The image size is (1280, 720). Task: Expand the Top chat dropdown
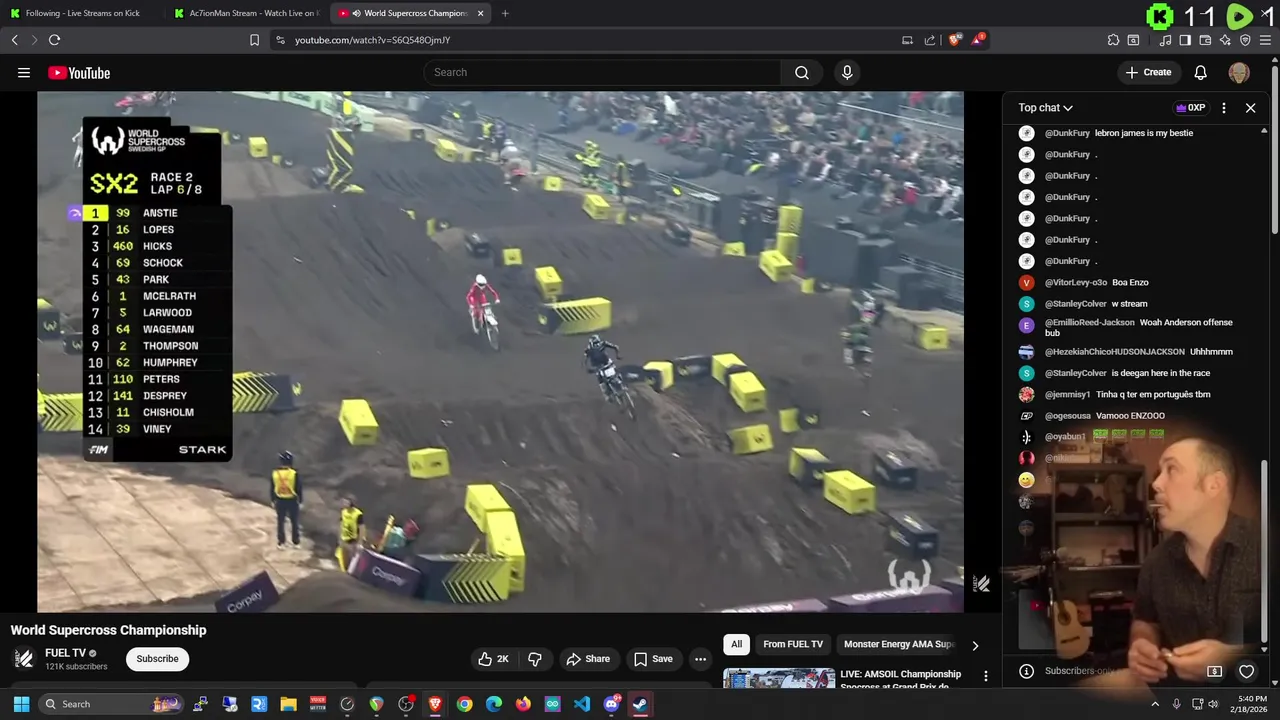(x=1046, y=108)
